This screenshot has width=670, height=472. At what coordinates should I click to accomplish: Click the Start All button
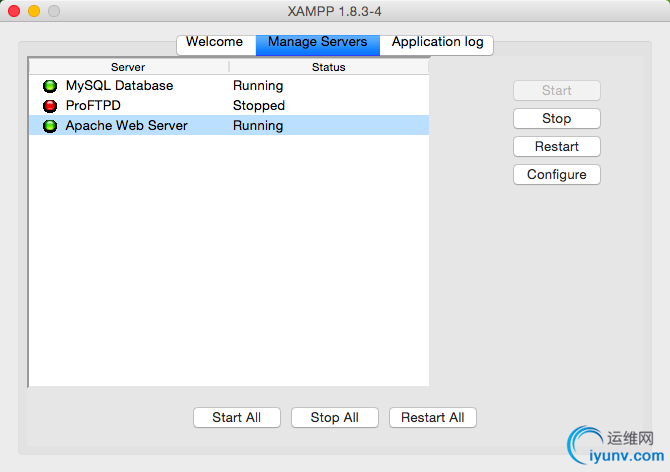pos(237,417)
